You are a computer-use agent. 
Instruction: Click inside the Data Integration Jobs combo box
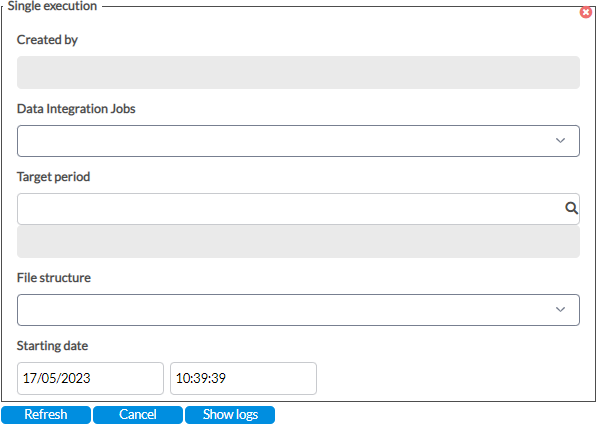pyautogui.click(x=298, y=141)
